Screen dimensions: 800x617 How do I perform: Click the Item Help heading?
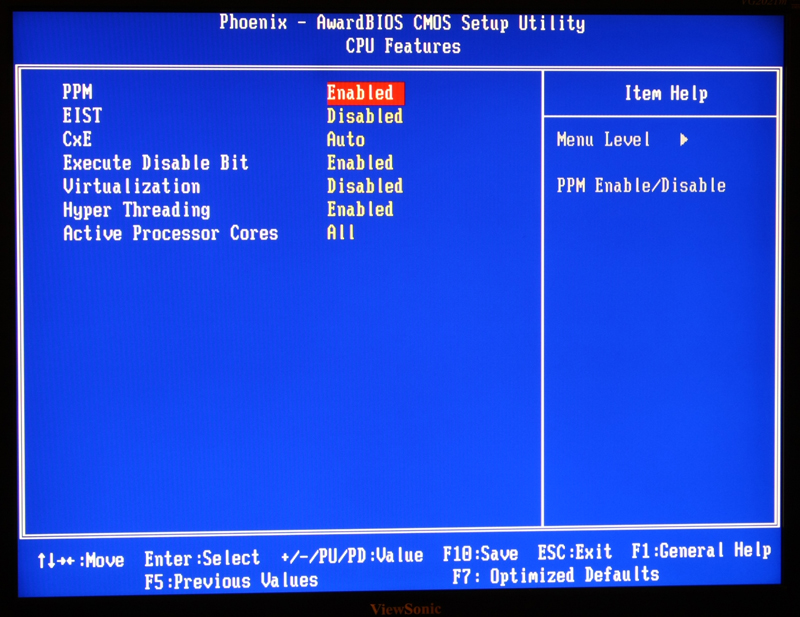point(666,93)
